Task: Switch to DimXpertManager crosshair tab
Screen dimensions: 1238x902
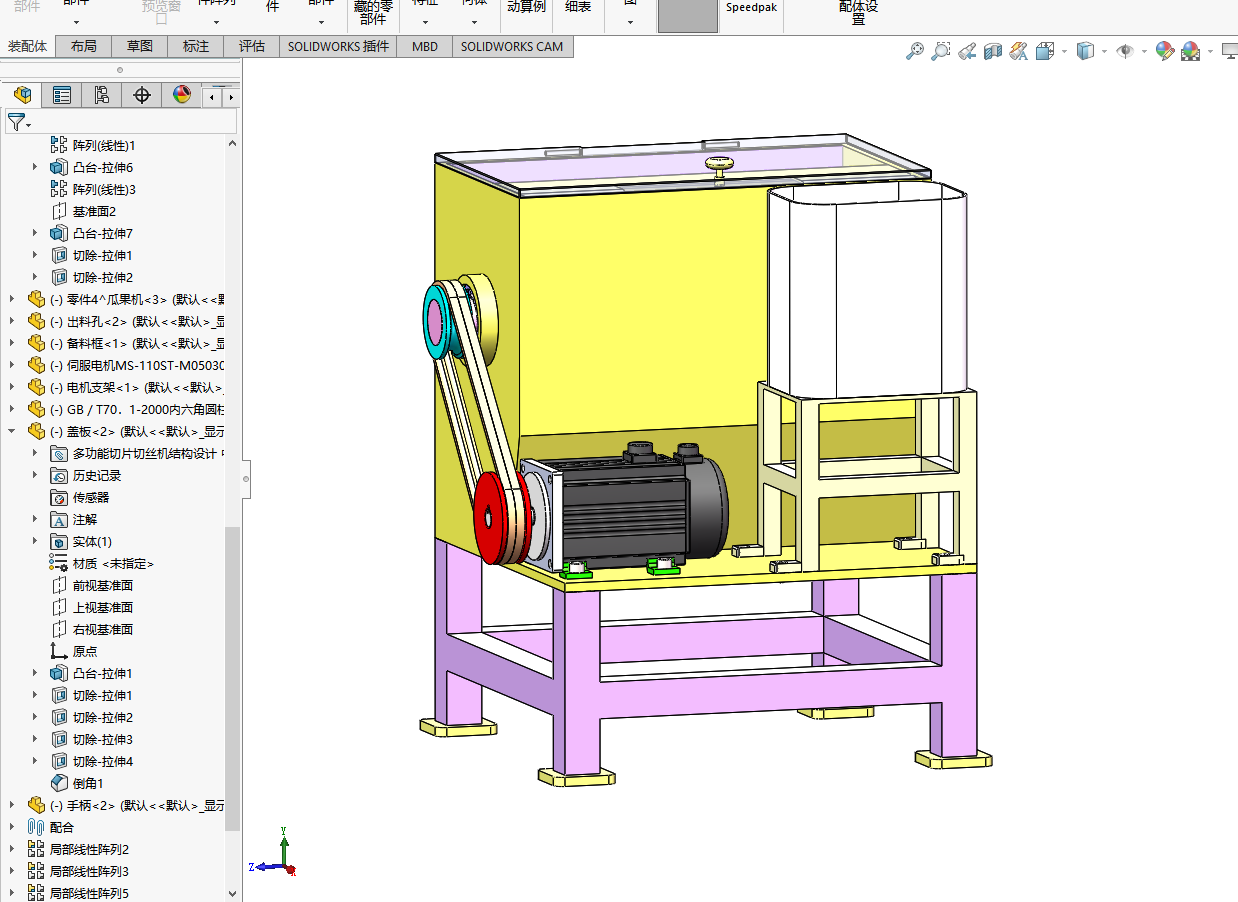Action: 142,95
